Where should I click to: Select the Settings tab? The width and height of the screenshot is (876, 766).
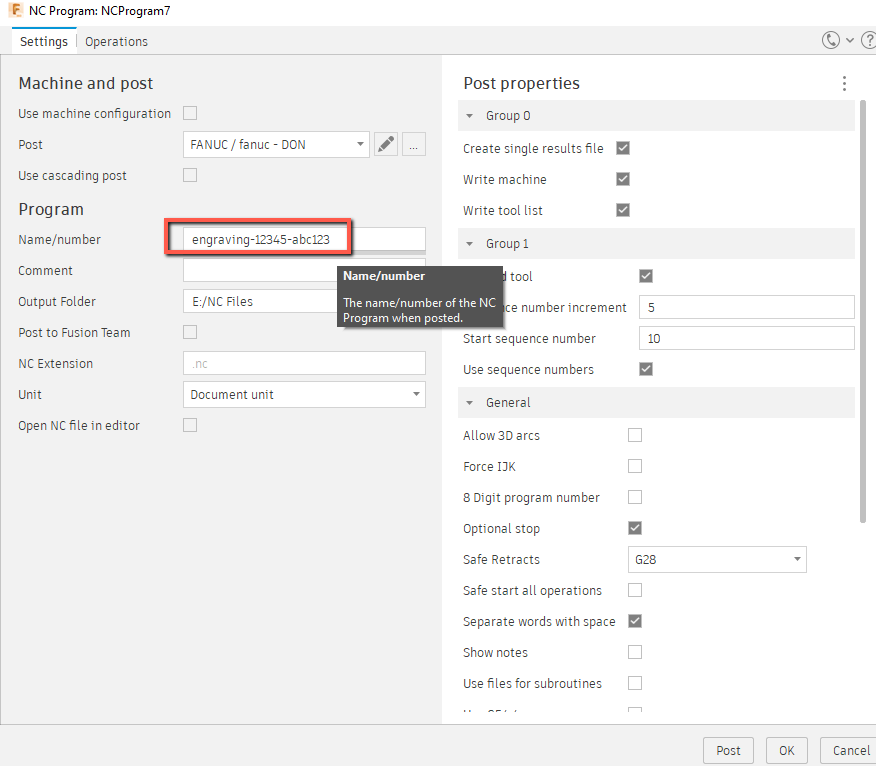point(43,42)
